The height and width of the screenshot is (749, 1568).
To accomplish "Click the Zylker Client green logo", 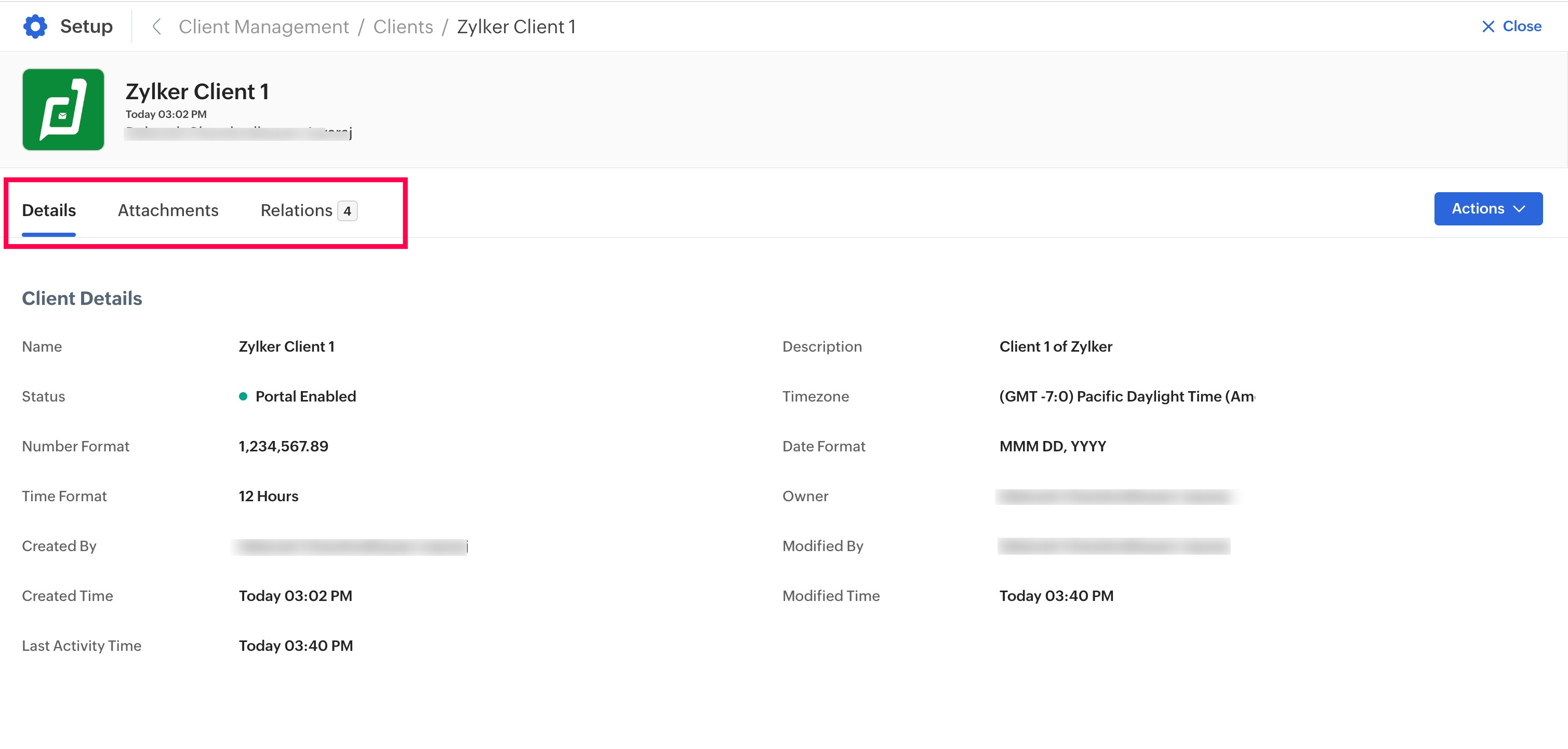I will [63, 110].
